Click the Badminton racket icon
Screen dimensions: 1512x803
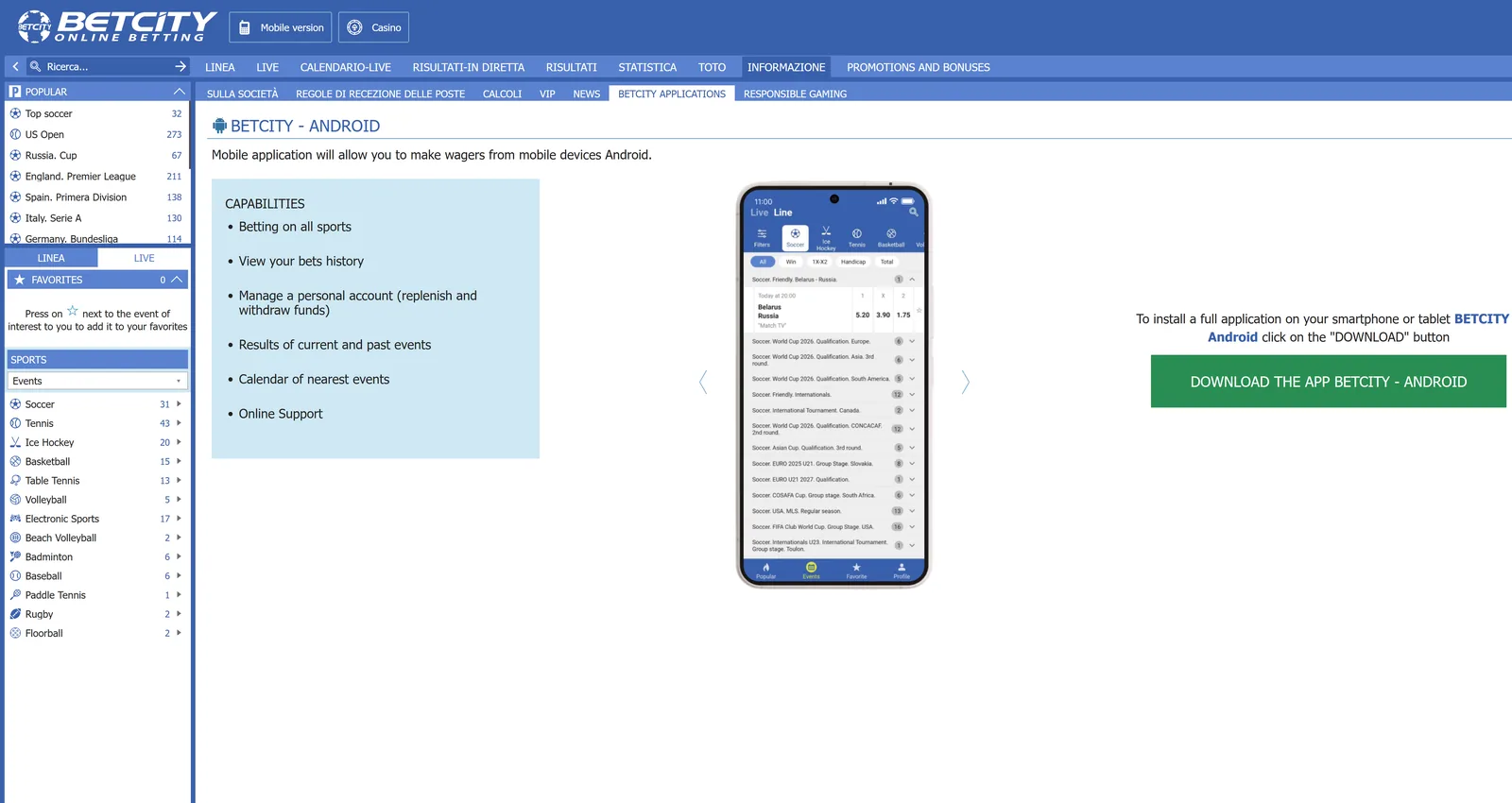click(x=15, y=557)
